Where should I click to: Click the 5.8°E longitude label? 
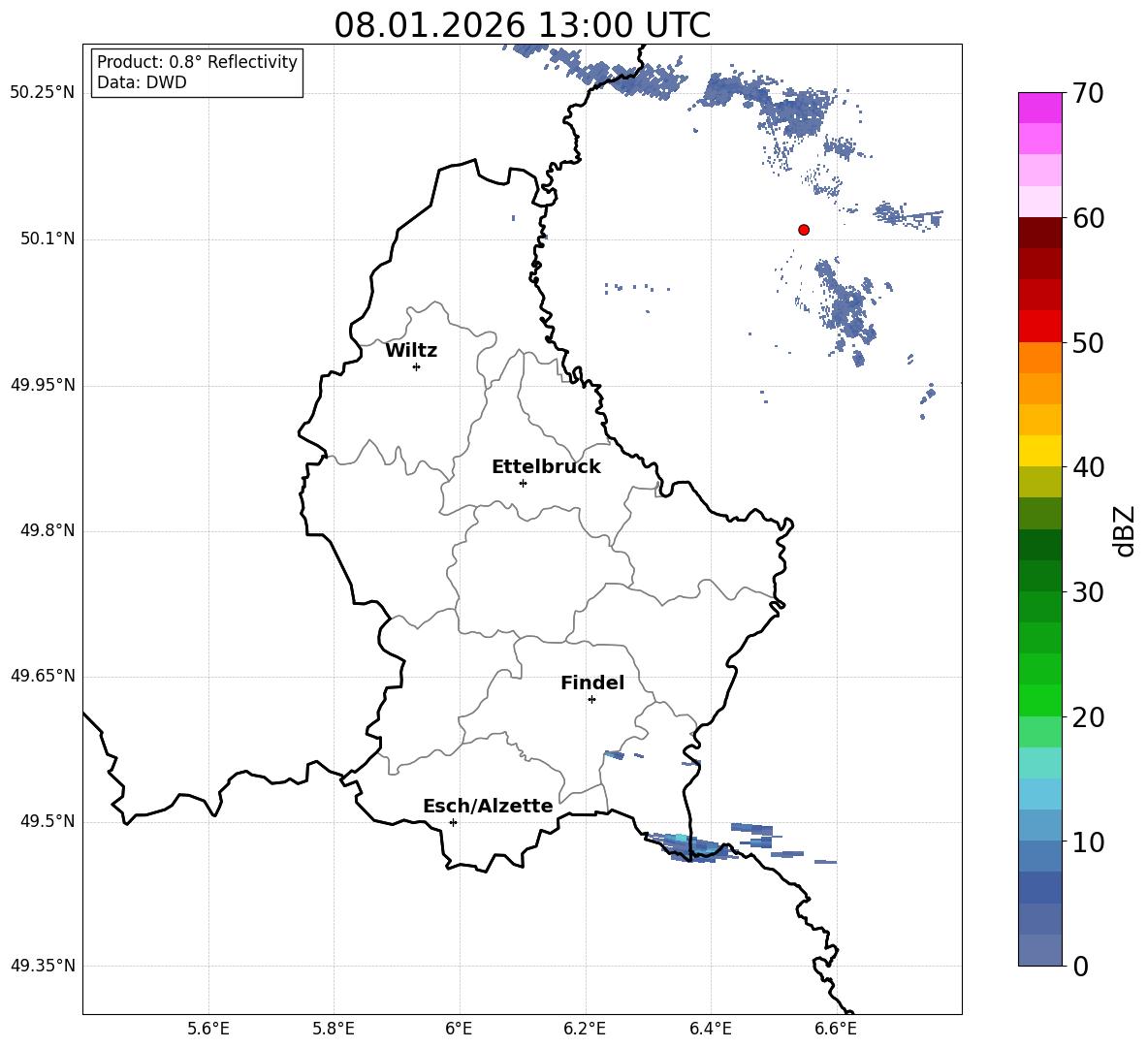pos(334,1029)
